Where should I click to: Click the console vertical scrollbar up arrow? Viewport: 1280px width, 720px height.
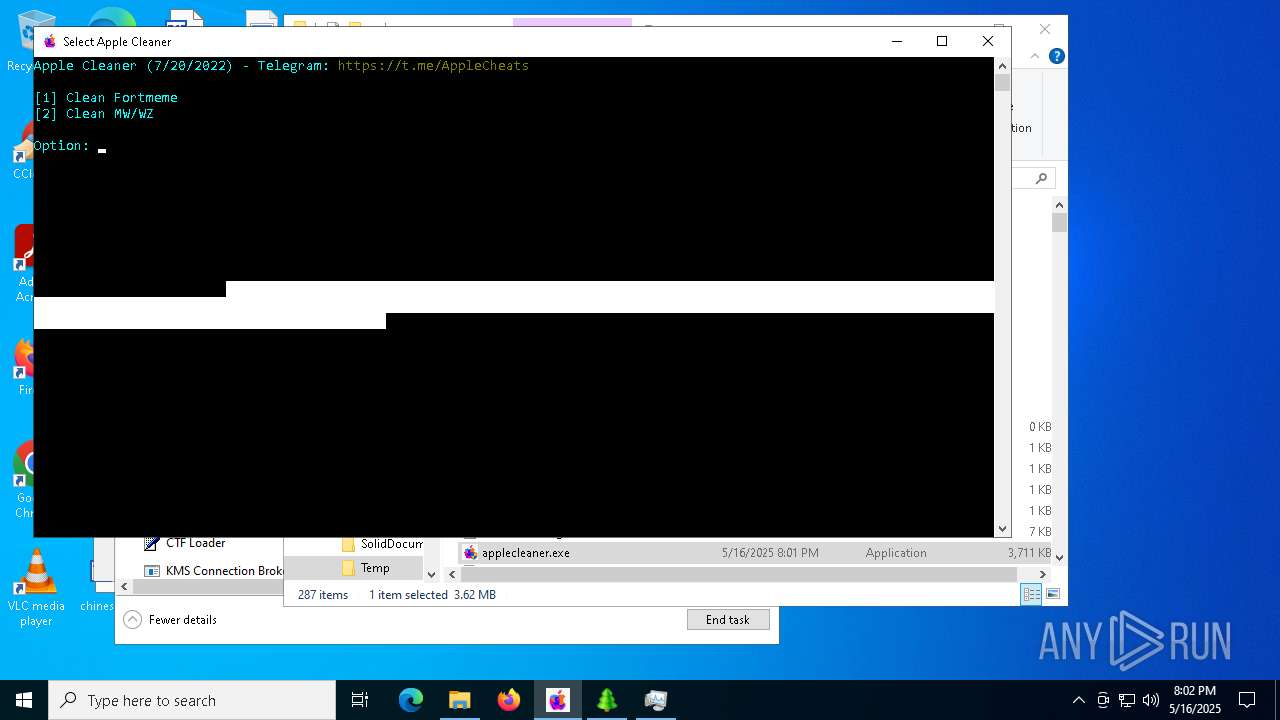(1002, 65)
